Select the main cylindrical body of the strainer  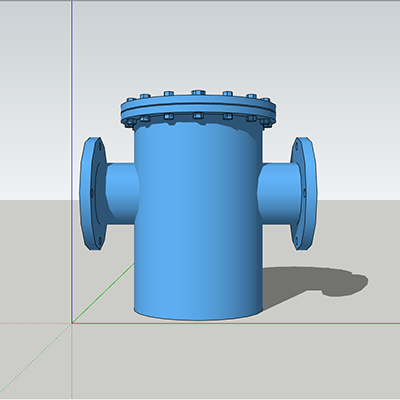tap(198, 220)
